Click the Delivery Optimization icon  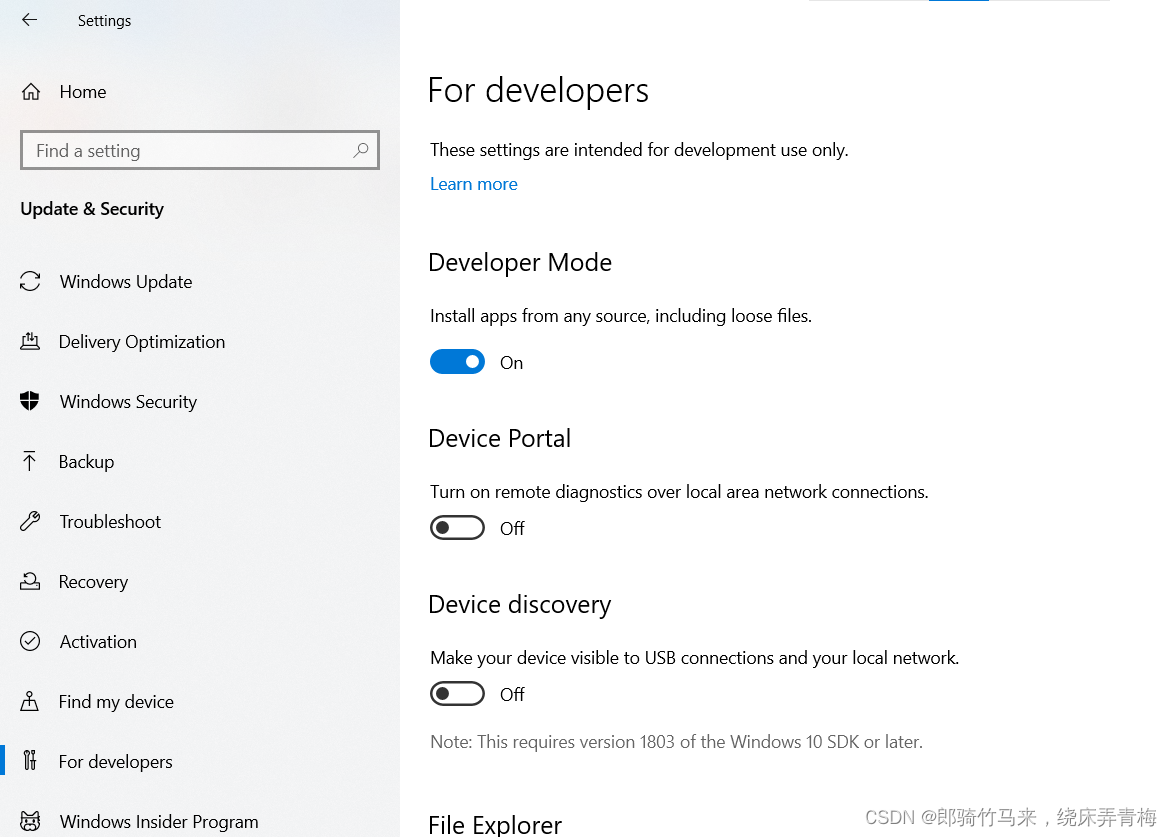tap(30, 341)
